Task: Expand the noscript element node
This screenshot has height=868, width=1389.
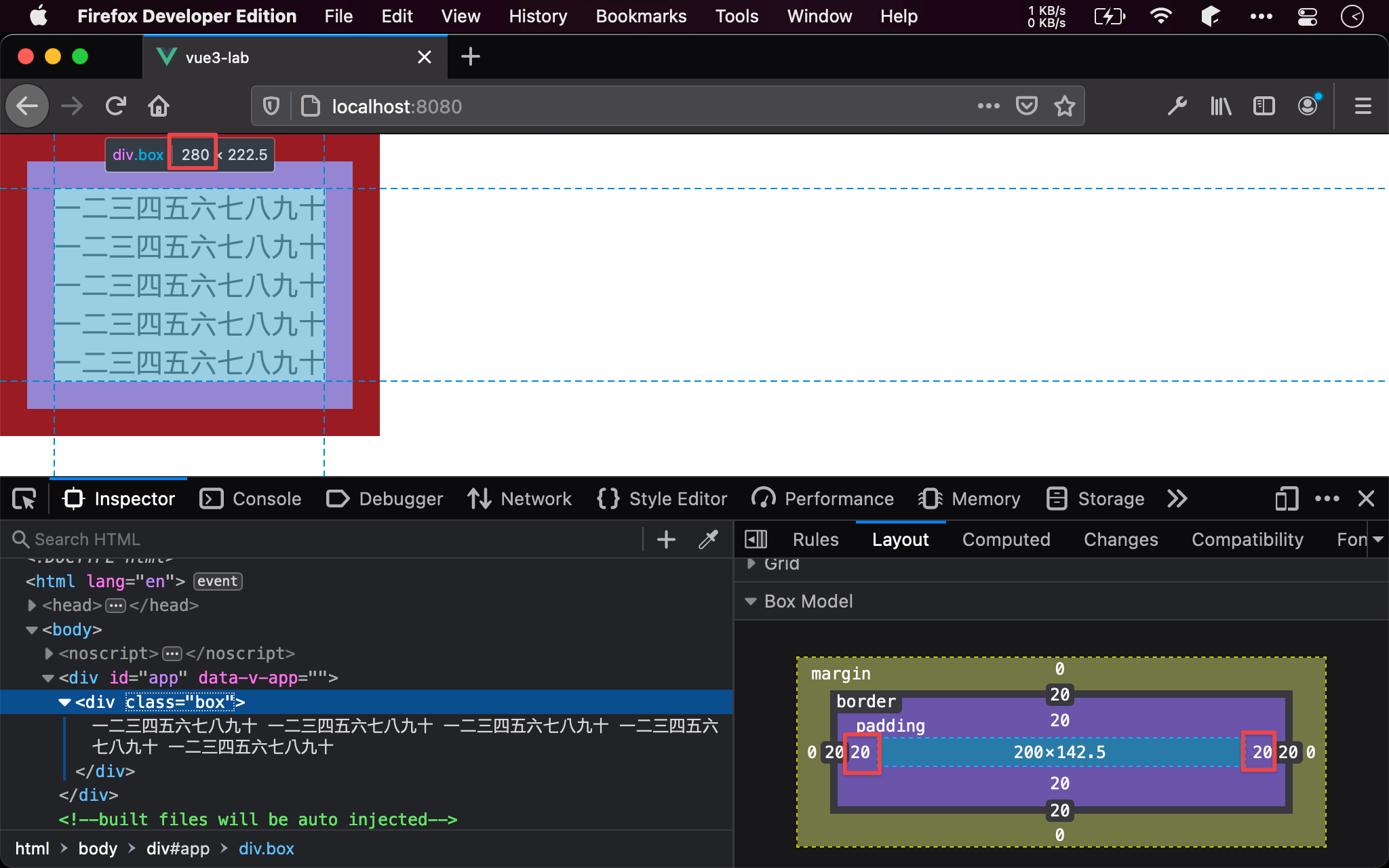Action: click(48, 654)
